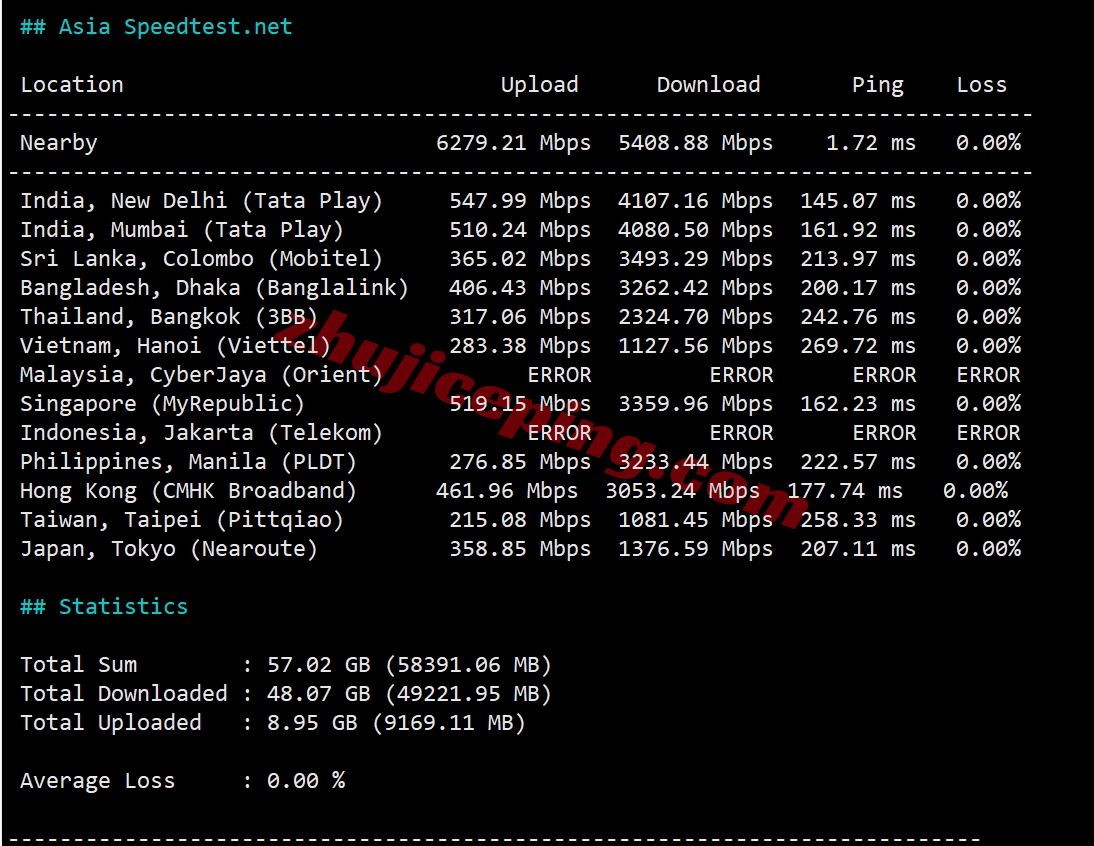Image resolution: width=1094 pixels, height=846 pixels.
Task: Click the "## Asia Speedtest.net" heading
Action: (x=156, y=27)
